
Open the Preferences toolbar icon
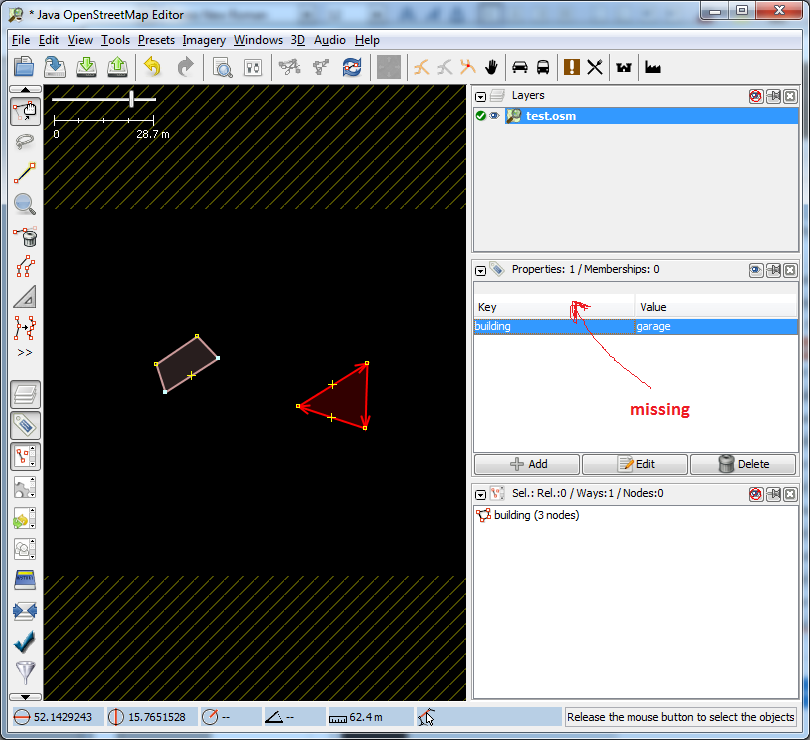pyautogui.click(x=253, y=67)
